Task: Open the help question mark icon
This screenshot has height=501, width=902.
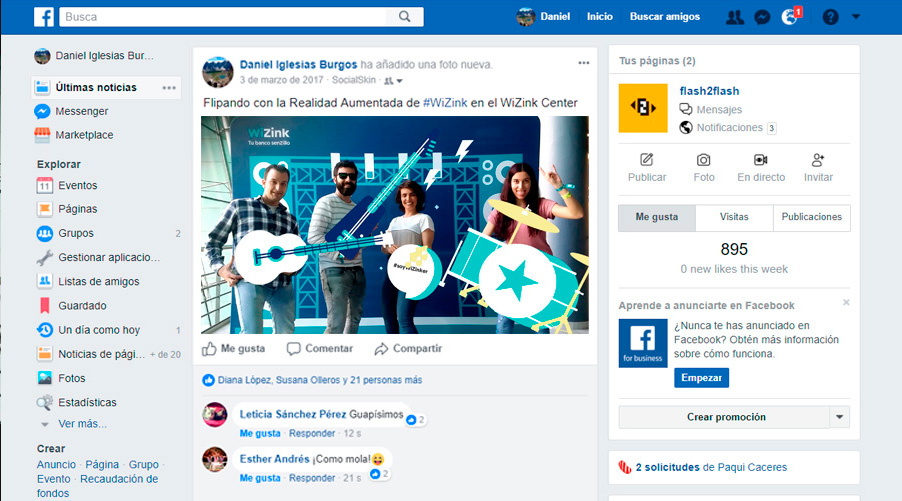Action: 830,17
